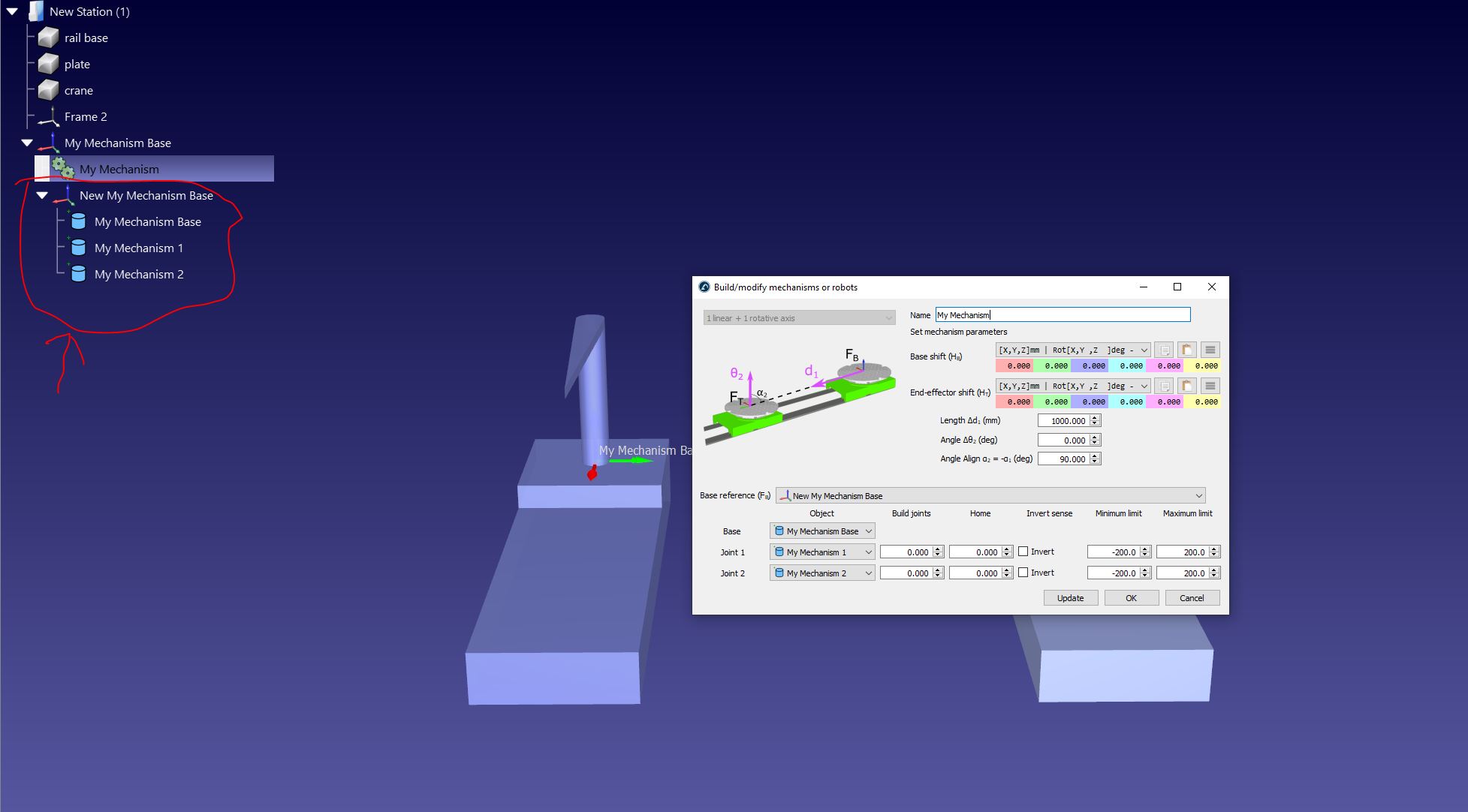Open the options menu icon for End-effector shift
This screenshot has width=1468, height=812.
1210,386
